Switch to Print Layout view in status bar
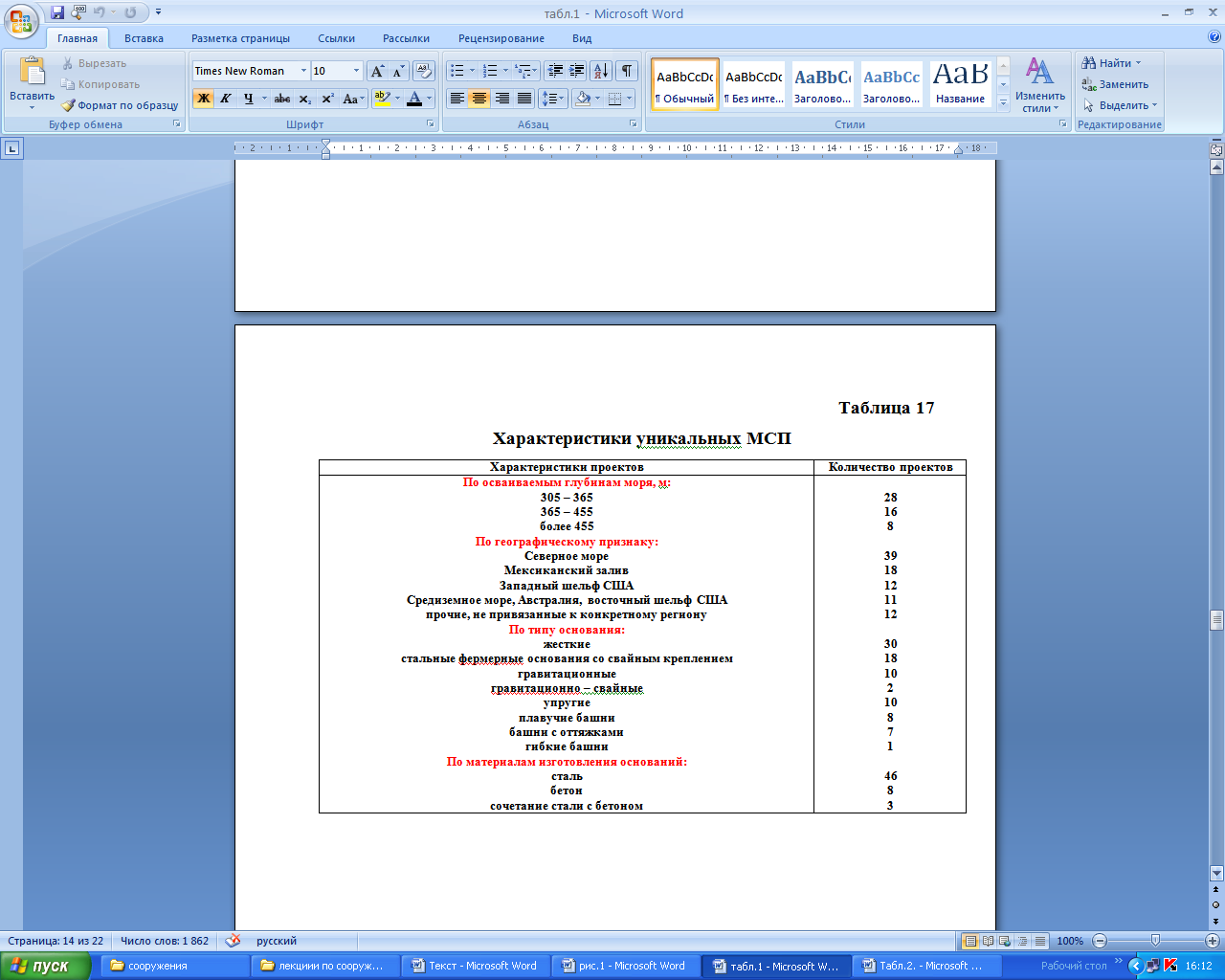This screenshot has height=980, width=1225. point(970,941)
